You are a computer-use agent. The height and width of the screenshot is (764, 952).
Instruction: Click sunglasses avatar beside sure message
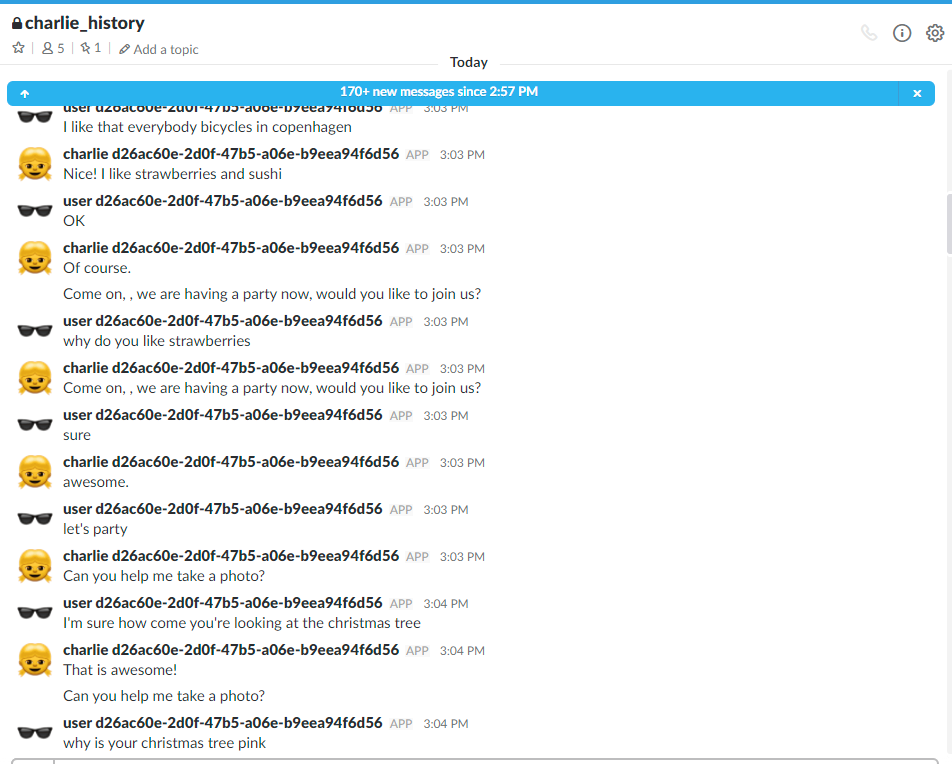tap(35, 425)
